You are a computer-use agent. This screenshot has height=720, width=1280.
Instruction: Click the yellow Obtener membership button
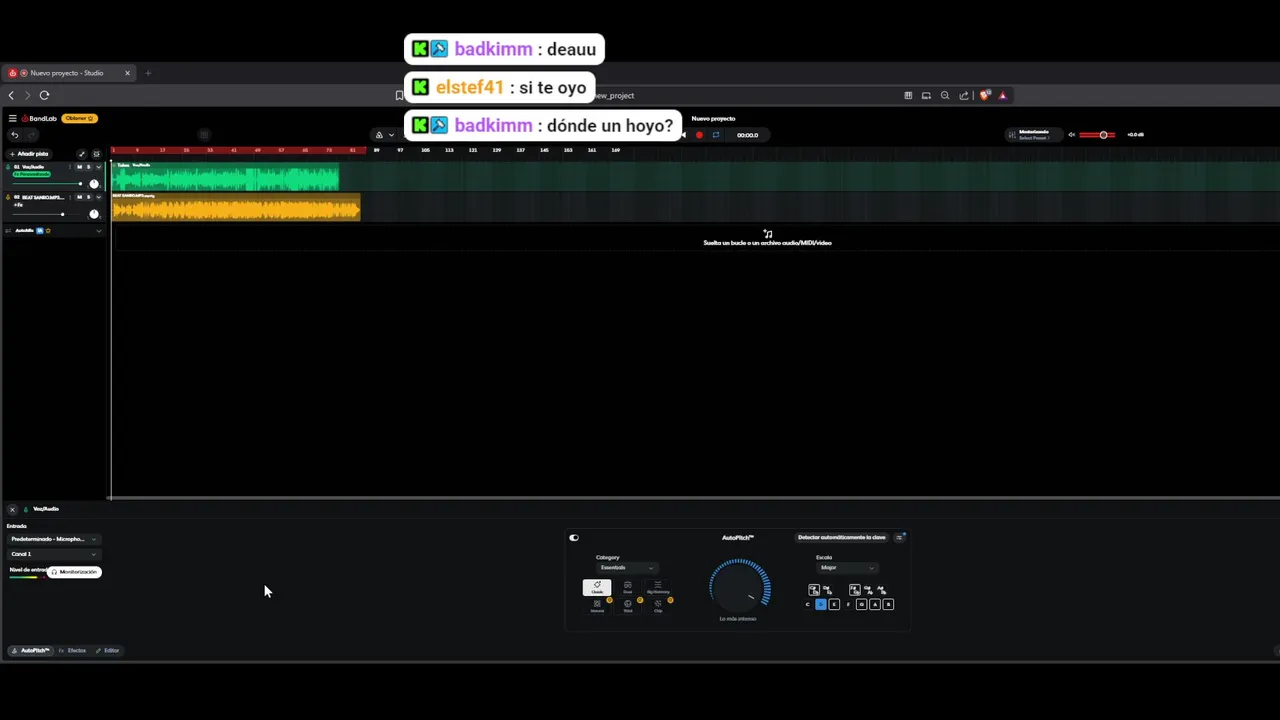(x=79, y=118)
